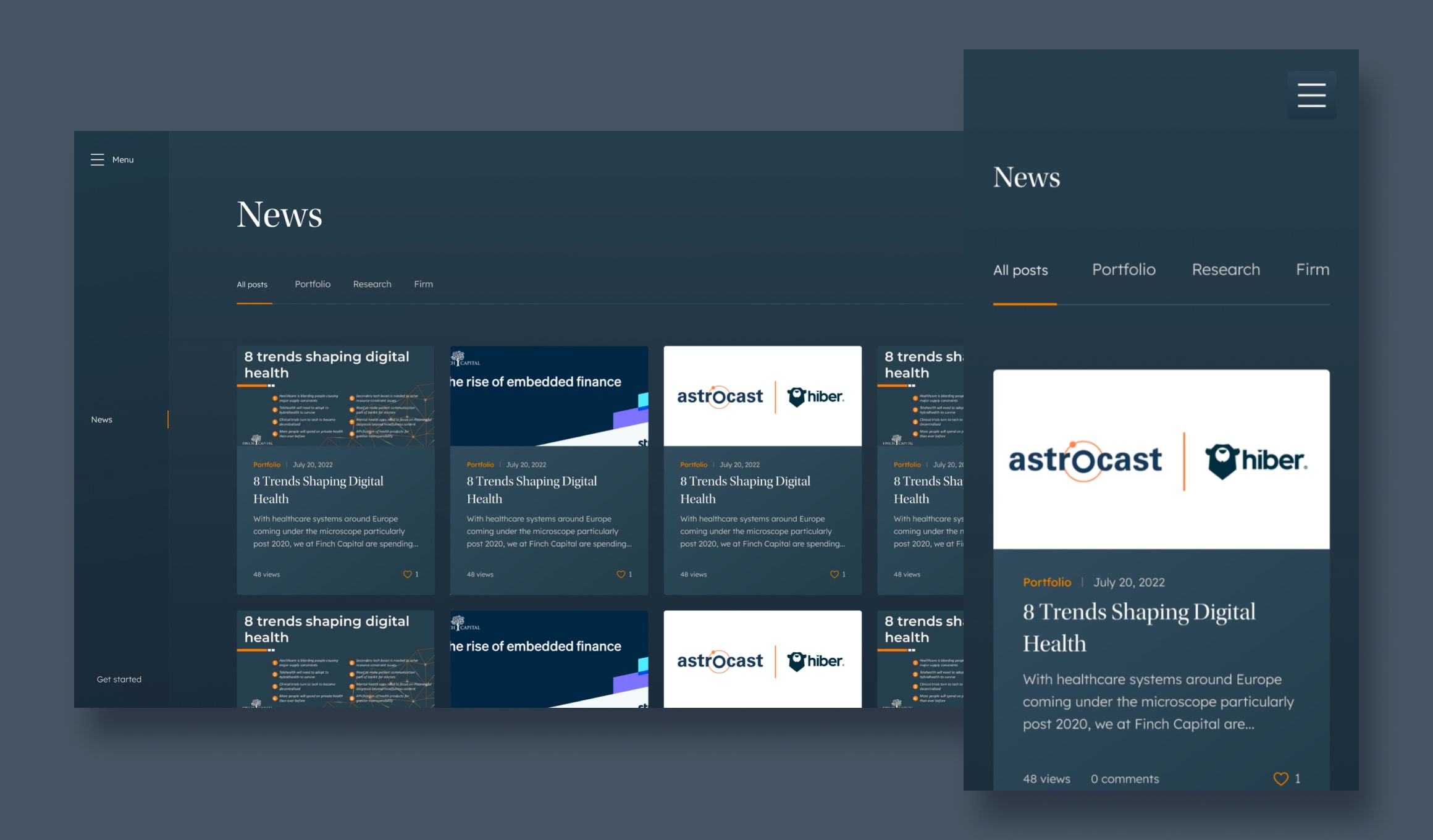This screenshot has height=840, width=1433.
Task: Click the Menu label in sidebar
Action: point(123,159)
